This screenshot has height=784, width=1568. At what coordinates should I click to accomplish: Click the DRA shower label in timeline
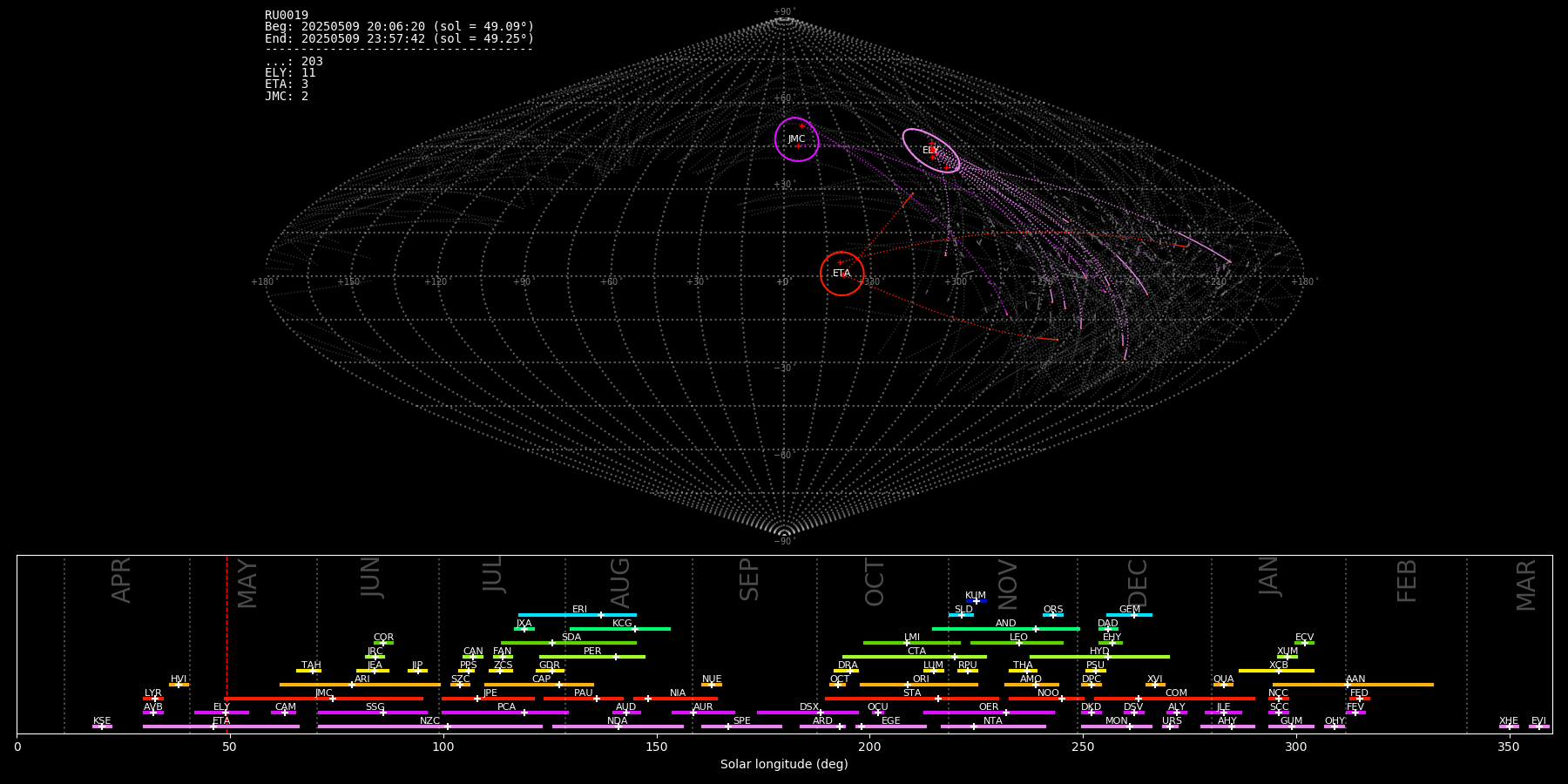coord(848,666)
